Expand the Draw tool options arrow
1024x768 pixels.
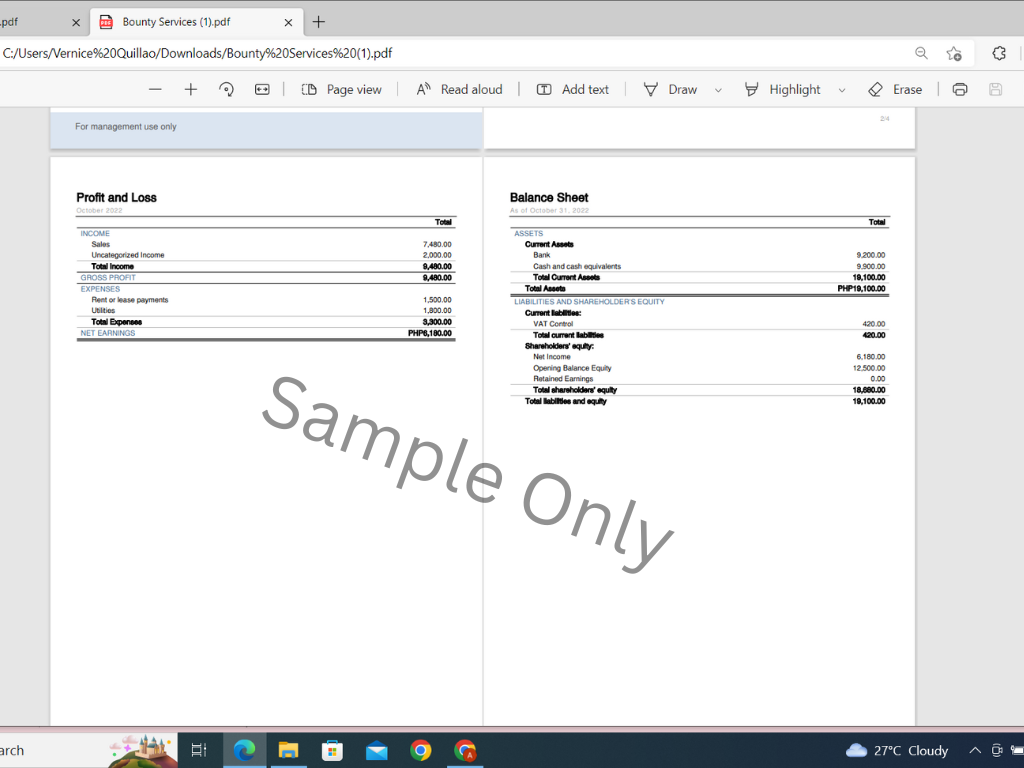(x=718, y=90)
